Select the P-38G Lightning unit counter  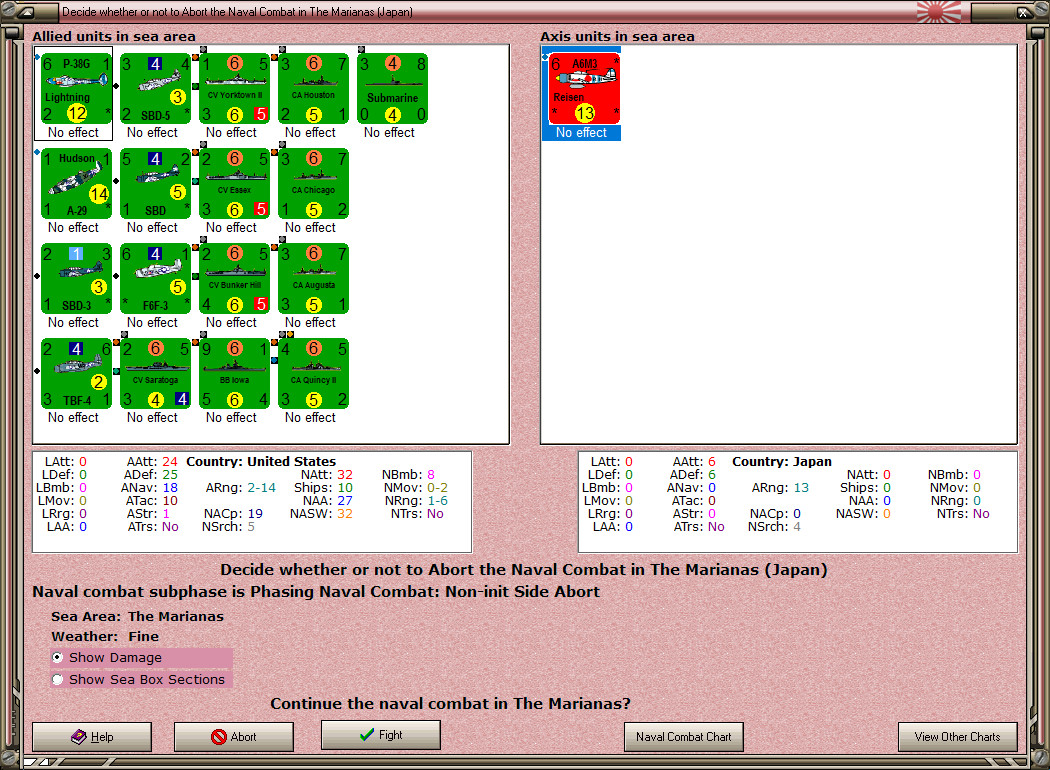76,89
